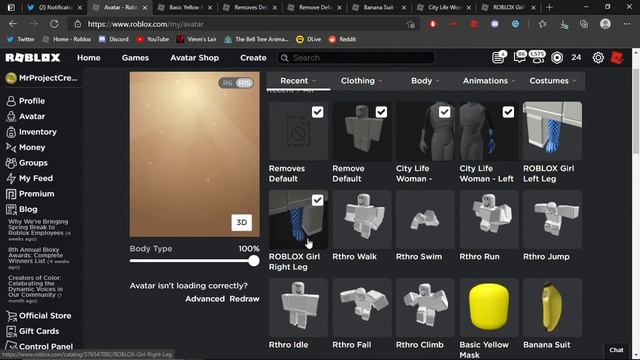This screenshot has height=360, width=640.
Task: Open the browser profile avatar icon
Action: (605, 24)
